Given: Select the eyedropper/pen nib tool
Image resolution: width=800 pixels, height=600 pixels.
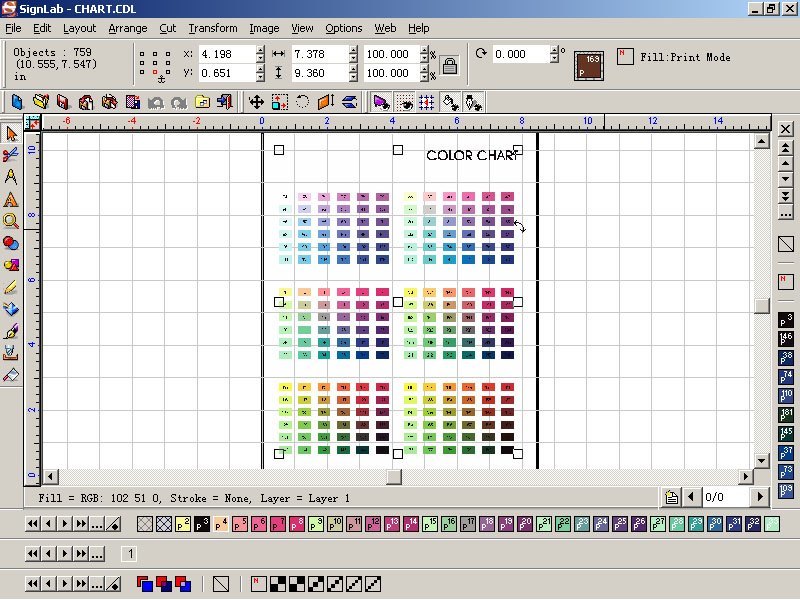Looking at the screenshot, I should [11, 331].
